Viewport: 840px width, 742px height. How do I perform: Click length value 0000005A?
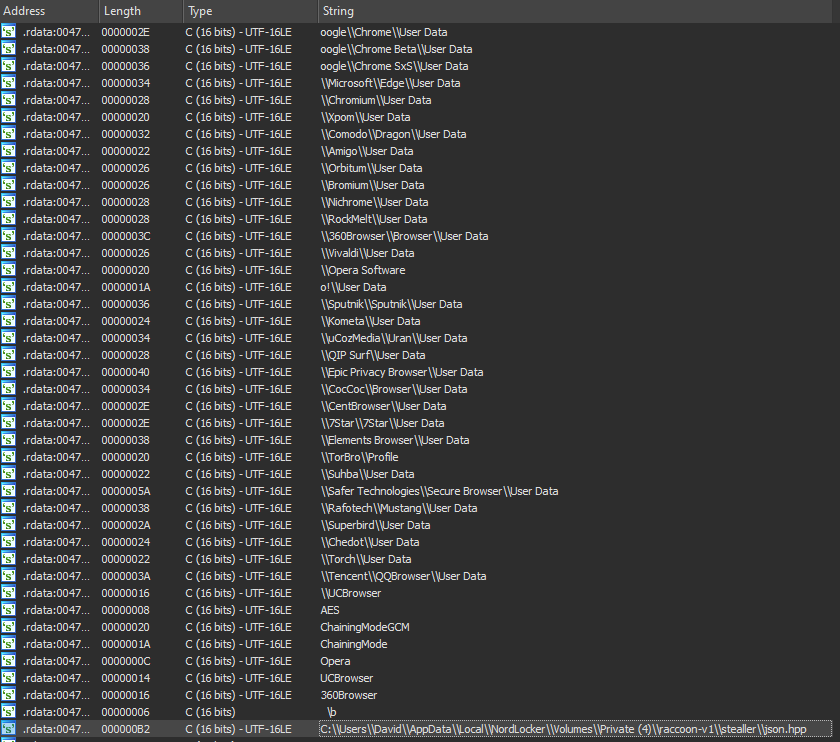pyautogui.click(x=126, y=491)
